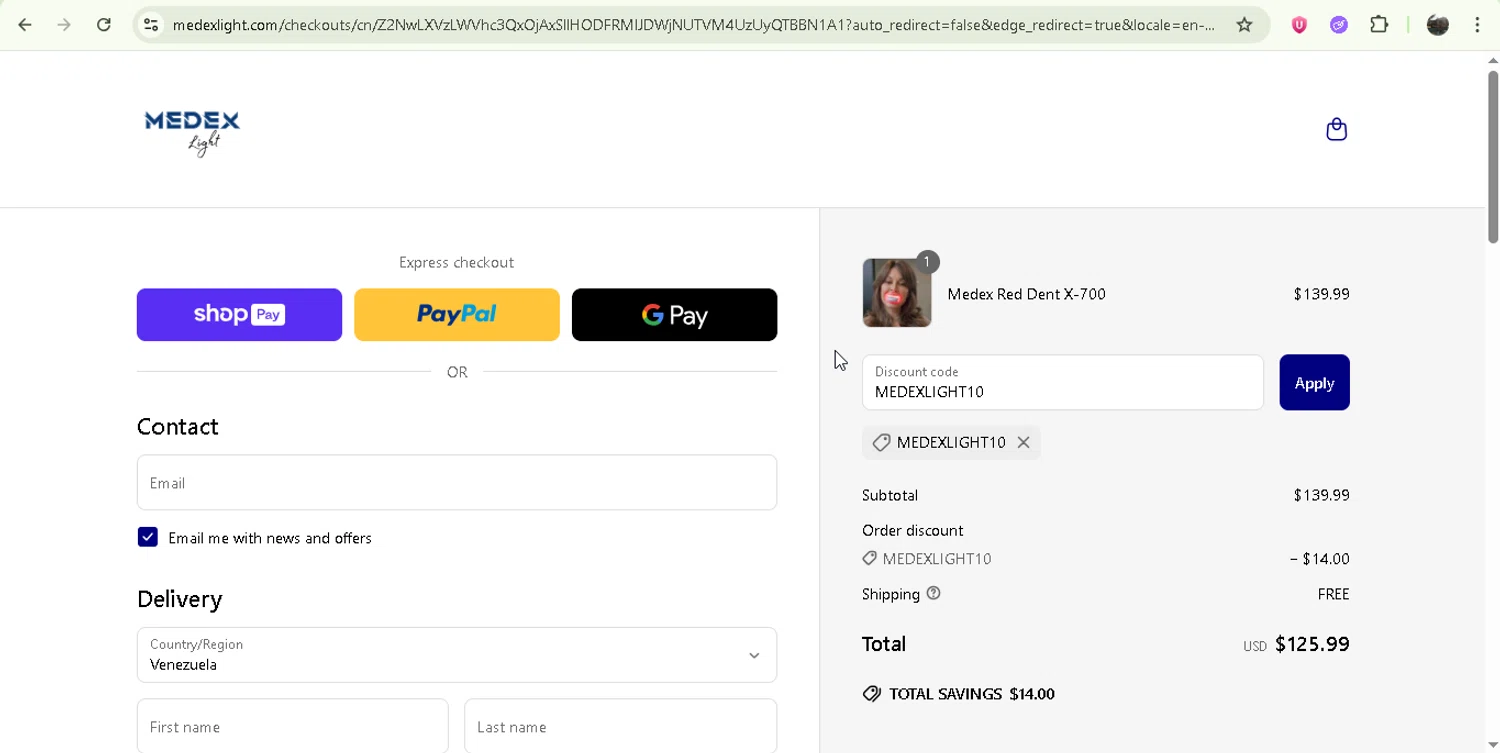Viewport: 1500px width, 753px height.
Task: Pay with Shop Pay
Action: click(x=239, y=314)
